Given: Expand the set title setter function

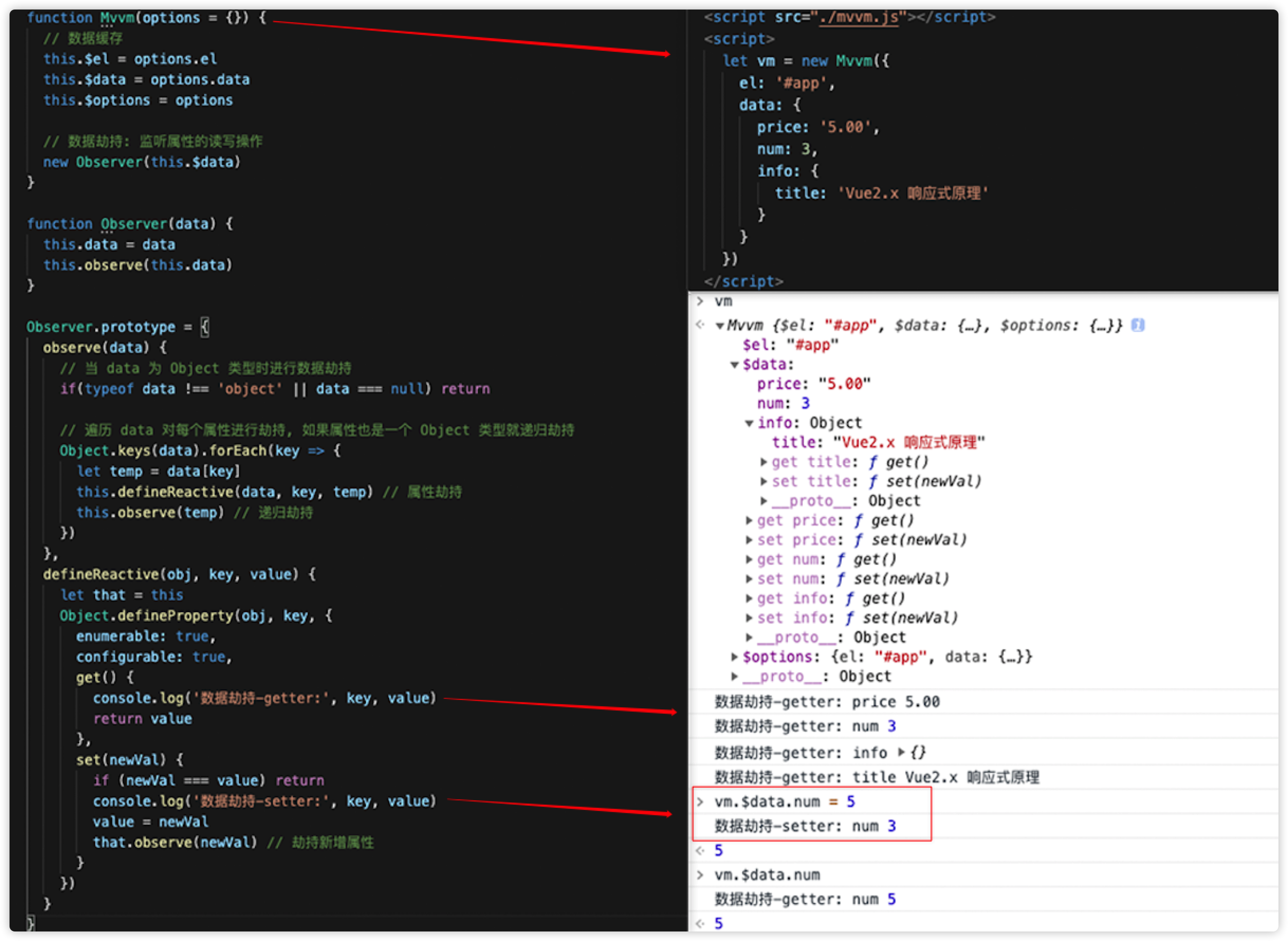Looking at the screenshot, I should coord(764,481).
